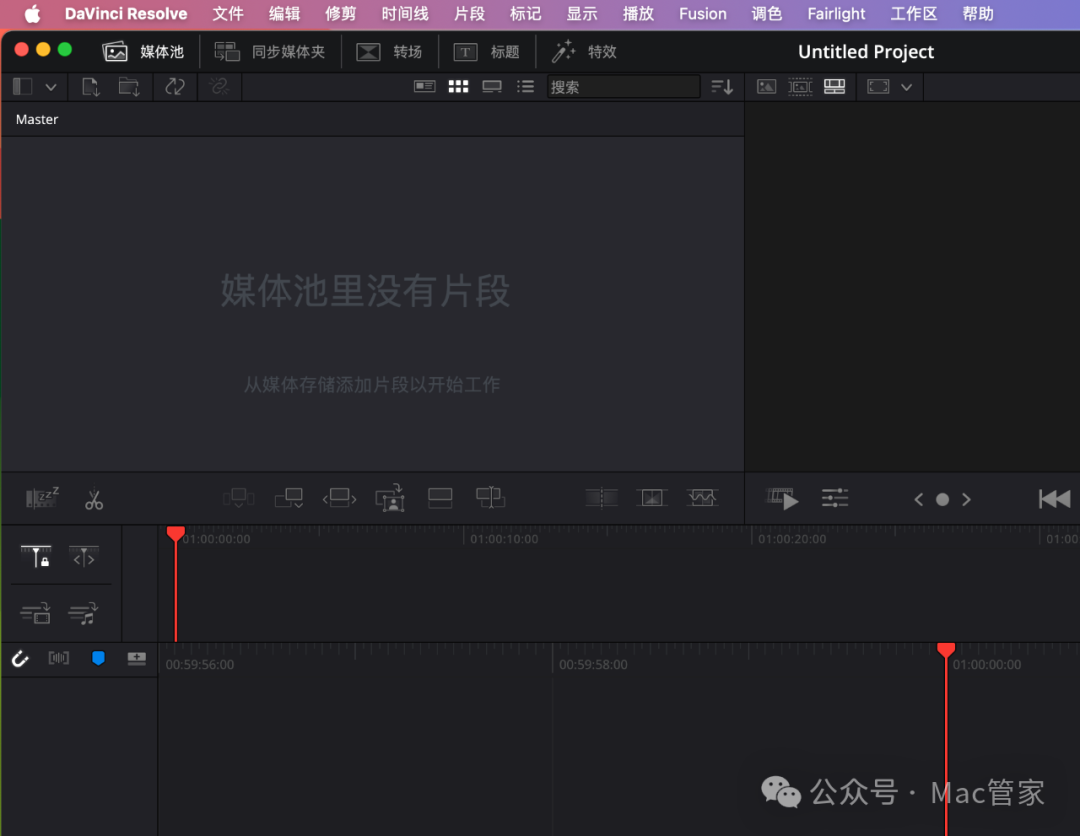
Task: Click the import media folder icon
Action: click(x=129, y=87)
